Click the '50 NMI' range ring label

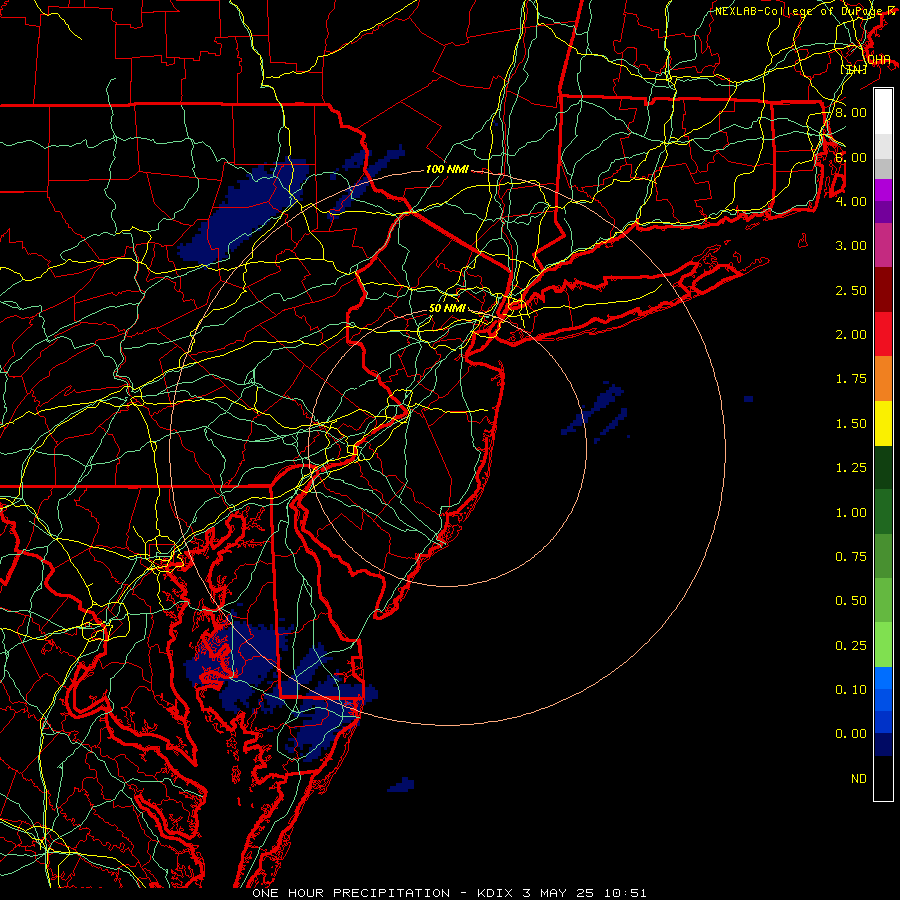(x=447, y=308)
